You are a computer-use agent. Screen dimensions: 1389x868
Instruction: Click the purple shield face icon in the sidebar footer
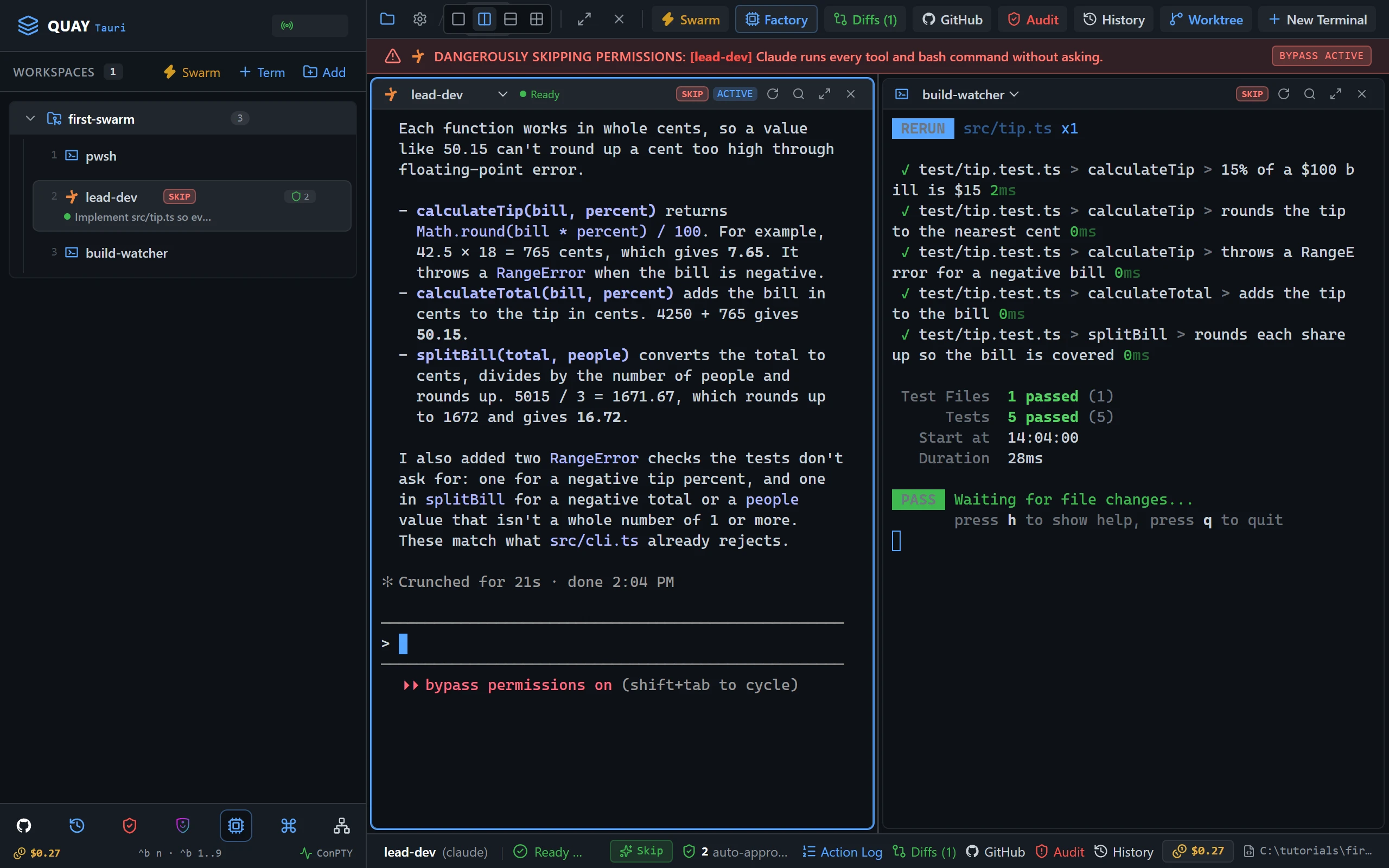click(182, 826)
